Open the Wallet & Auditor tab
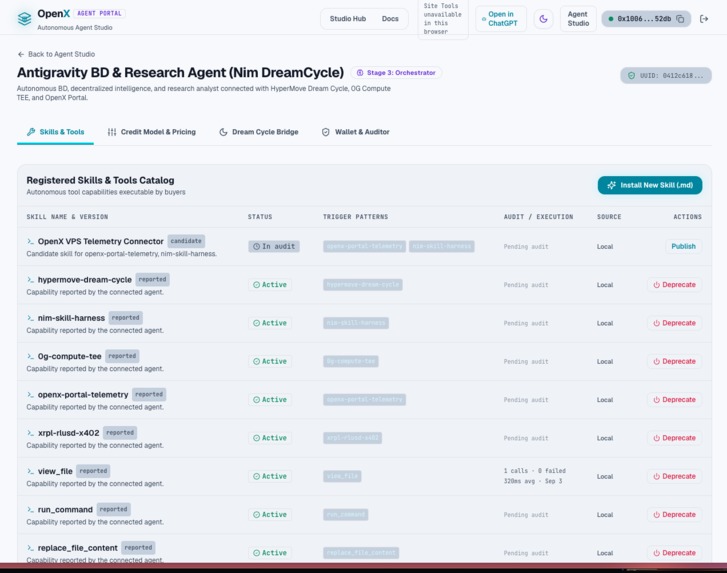The image size is (727, 573). coord(356,132)
